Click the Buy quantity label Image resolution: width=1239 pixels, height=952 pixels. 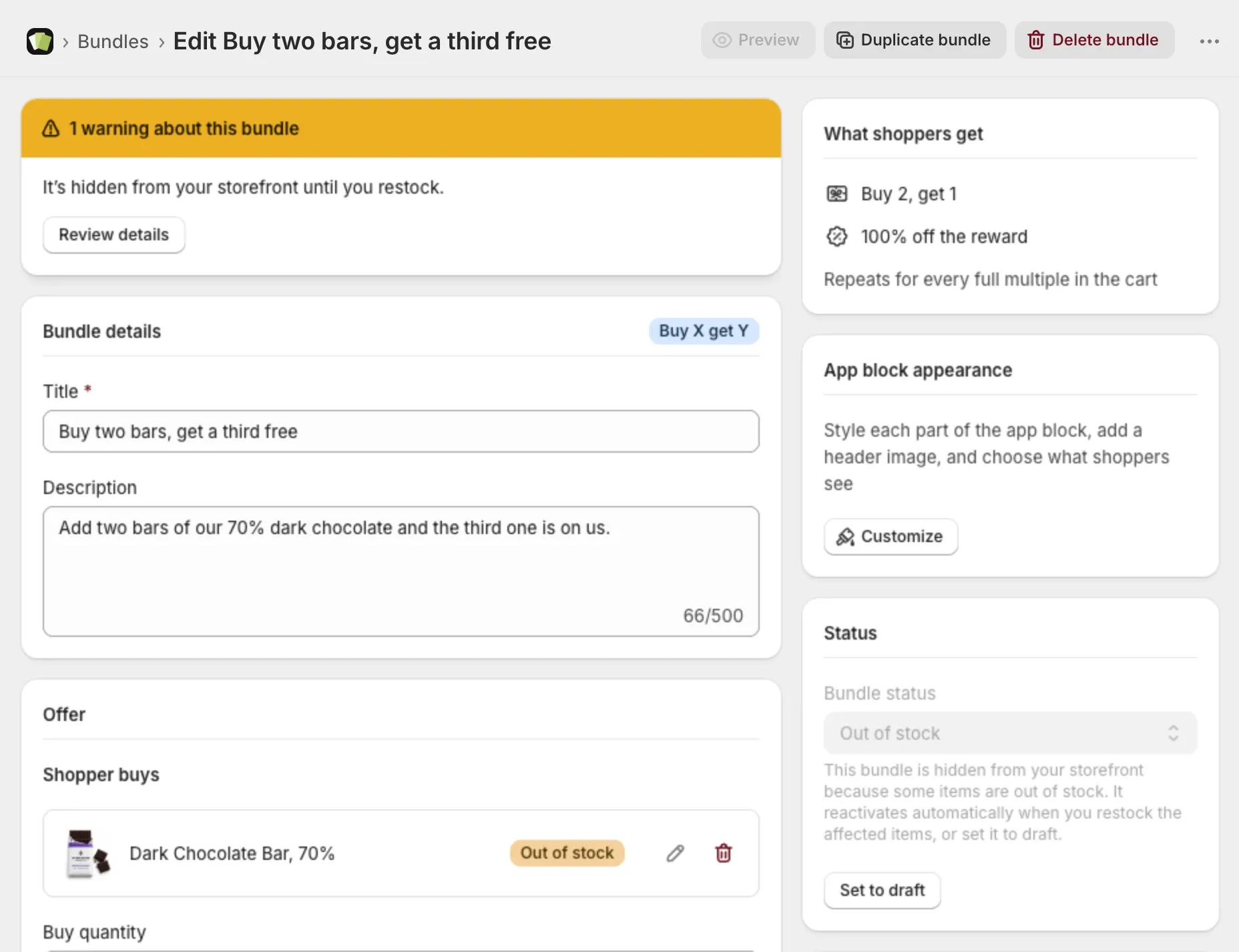tap(94, 932)
